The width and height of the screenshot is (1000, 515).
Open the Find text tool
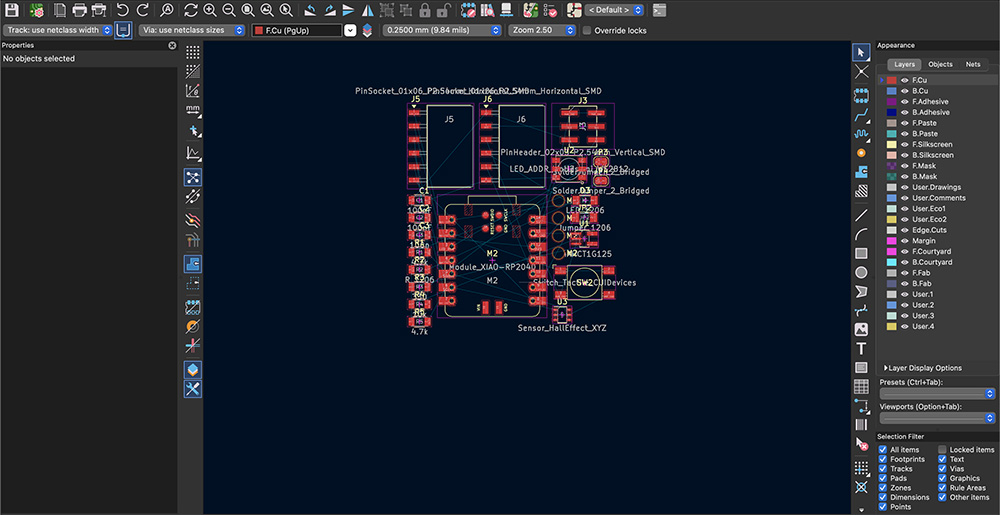click(166, 10)
